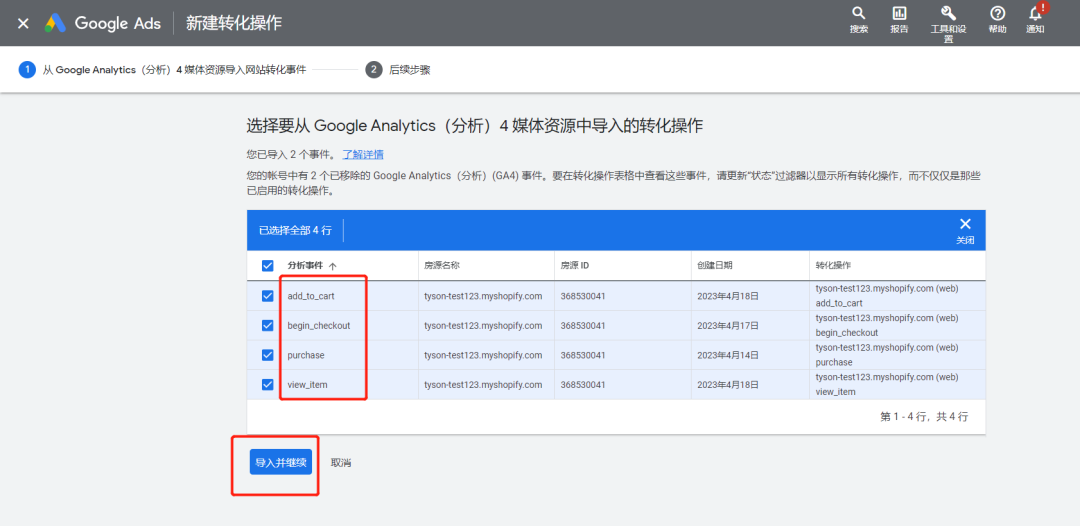1080x526 pixels.
Task: Toggle the select-all header checkbox
Action: tap(267, 266)
